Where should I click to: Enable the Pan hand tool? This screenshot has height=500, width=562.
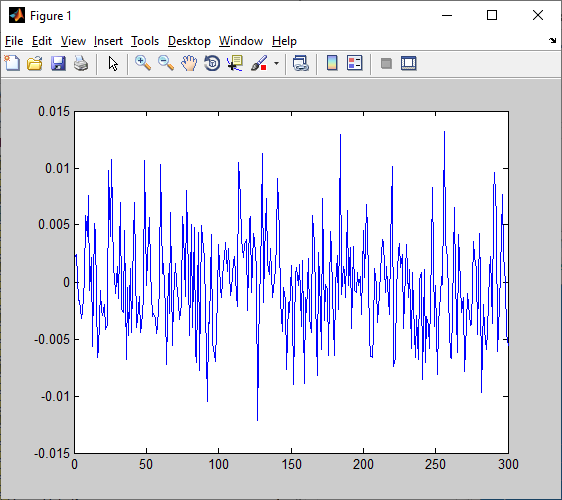pyautogui.click(x=189, y=63)
